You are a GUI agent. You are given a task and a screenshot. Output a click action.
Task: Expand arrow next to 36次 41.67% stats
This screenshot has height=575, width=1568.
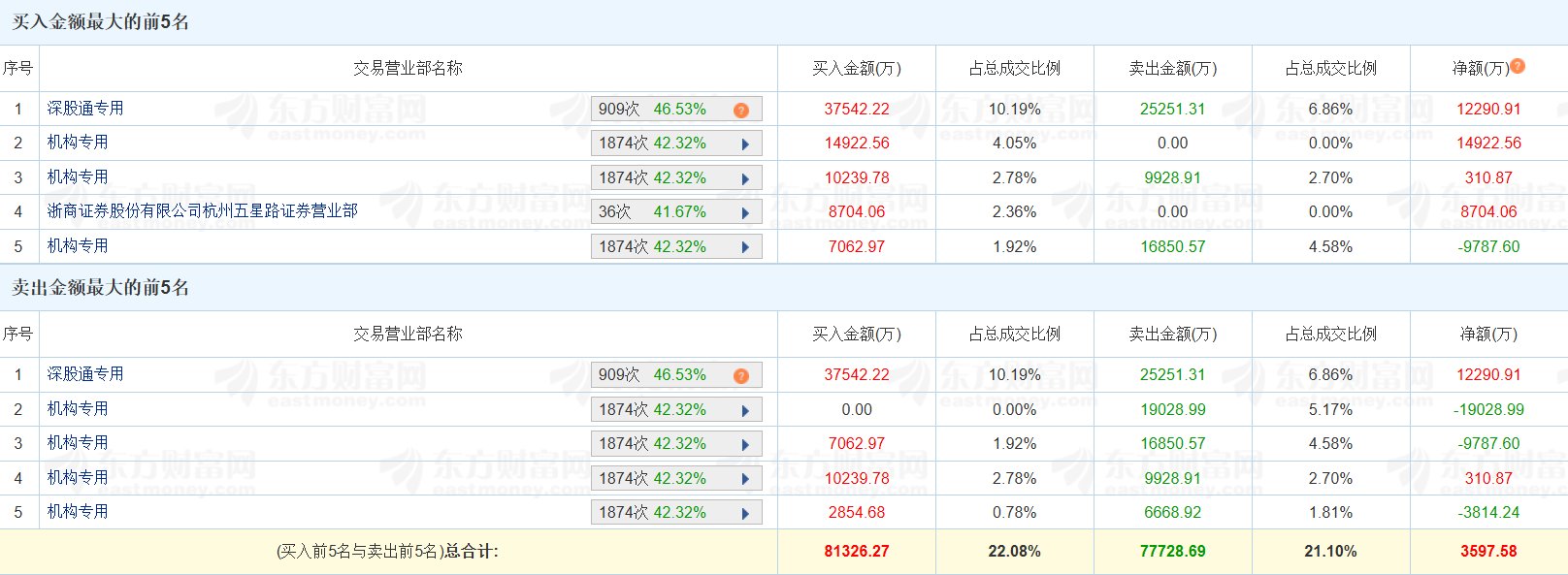click(745, 213)
